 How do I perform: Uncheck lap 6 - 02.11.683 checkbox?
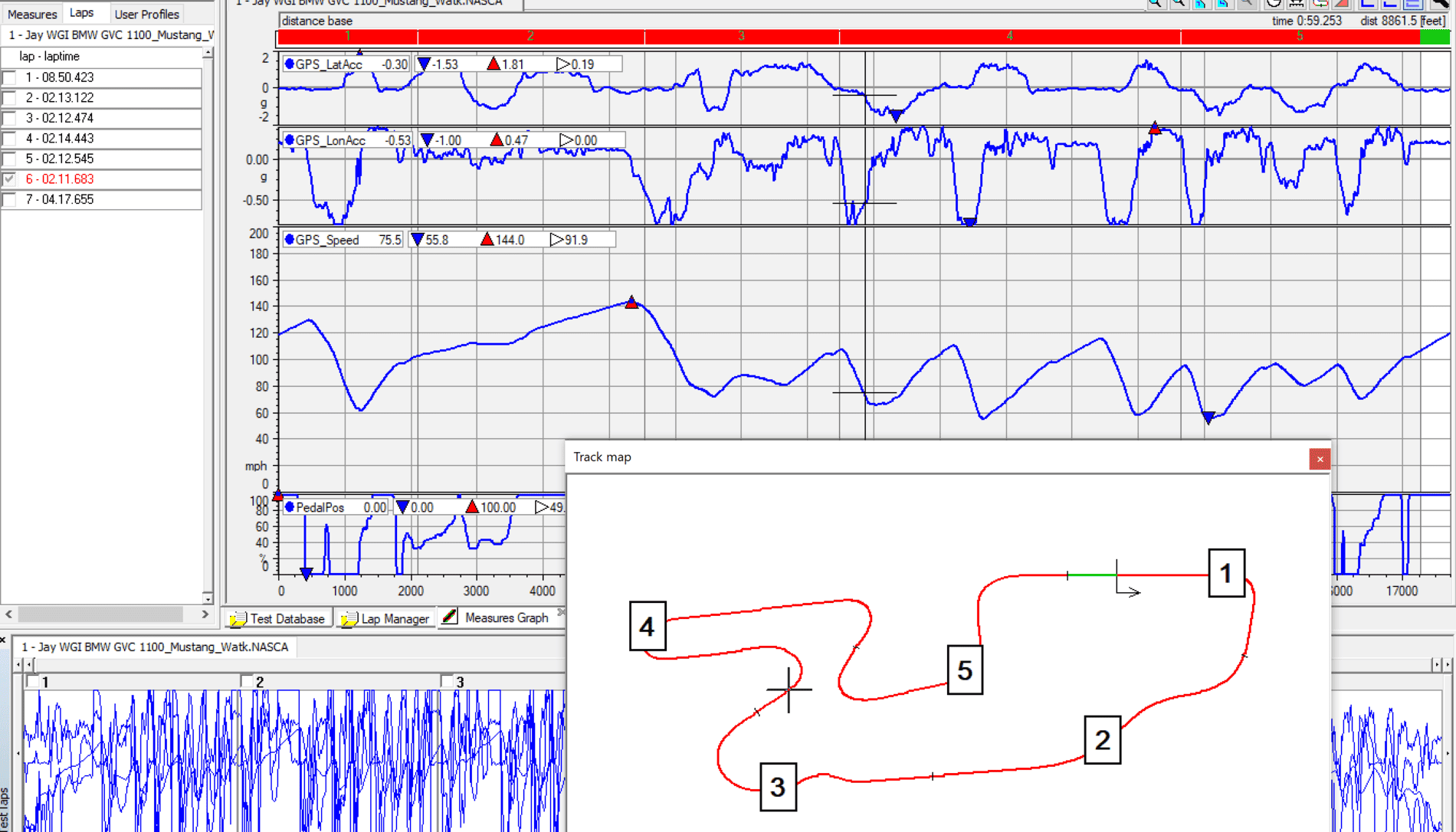(9, 179)
